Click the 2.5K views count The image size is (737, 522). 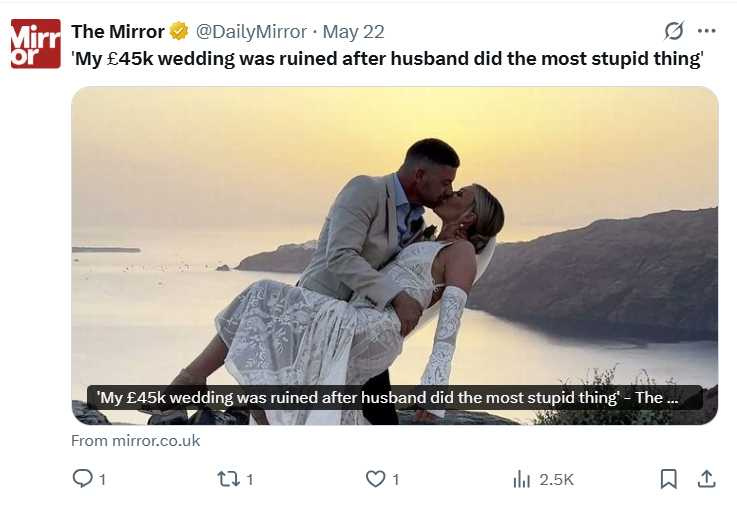pos(557,480)
